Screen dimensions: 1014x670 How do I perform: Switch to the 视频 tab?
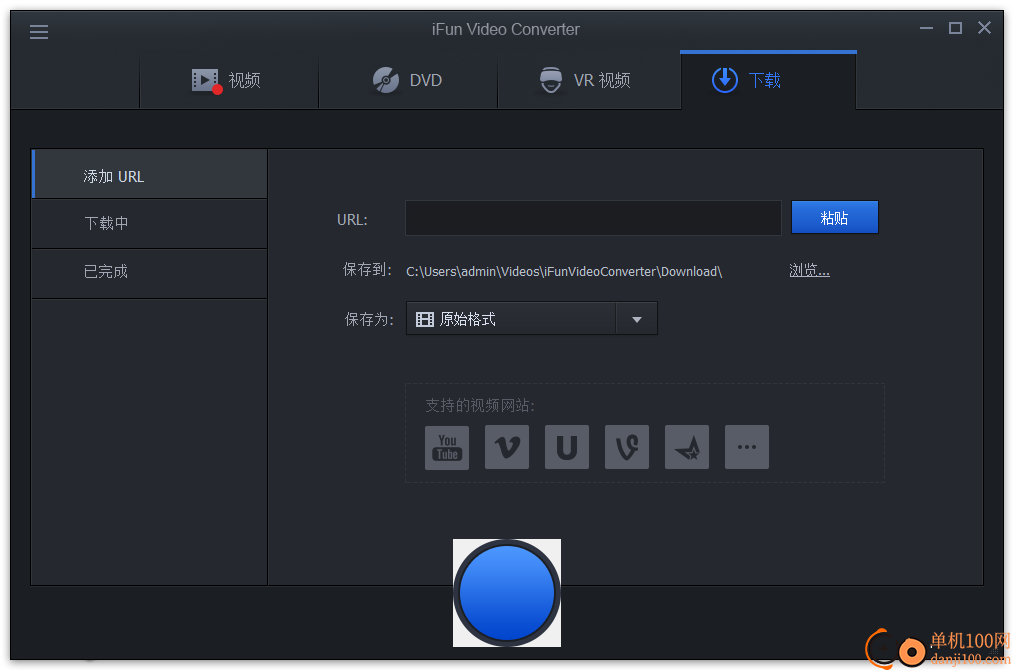229,80
